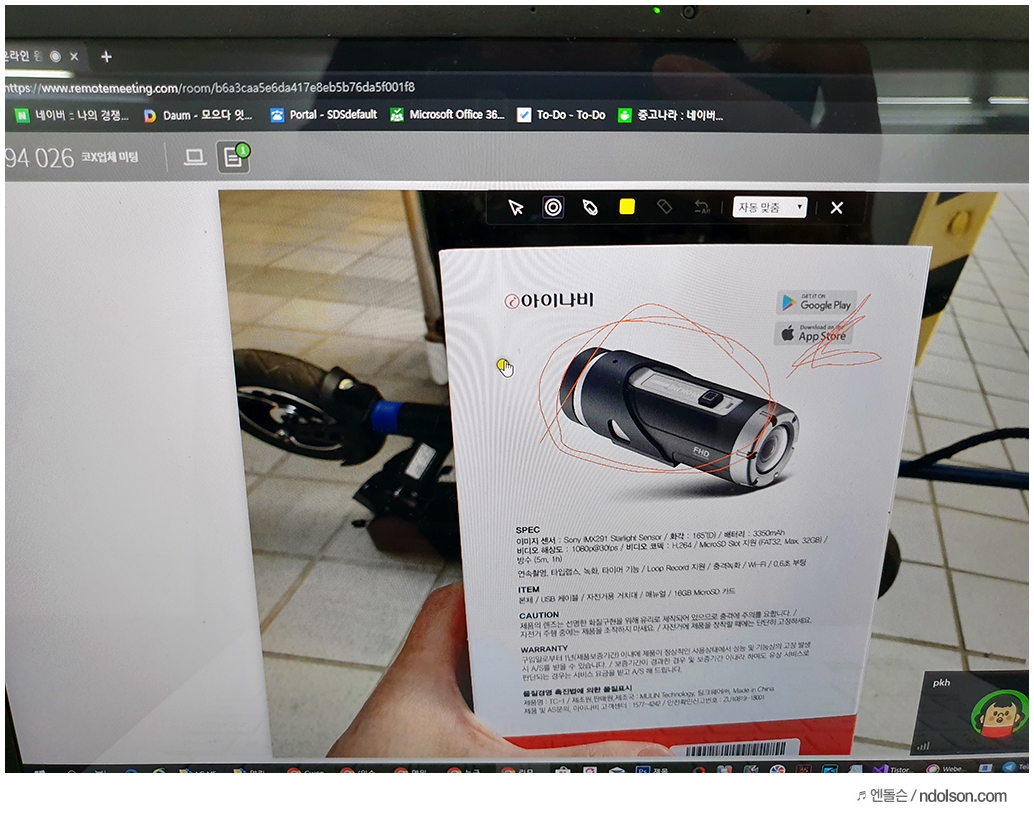This screenshot has width=1034, height=813.
Task: Select the pen drawing tool
Action: [x=590, y=208]
